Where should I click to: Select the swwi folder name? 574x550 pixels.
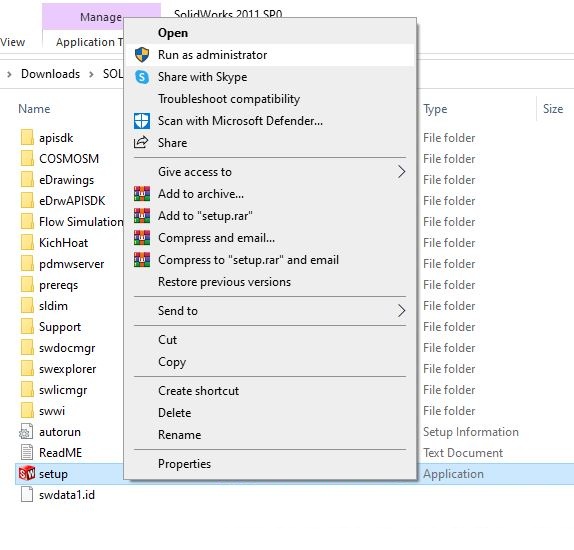click(52, 411)
